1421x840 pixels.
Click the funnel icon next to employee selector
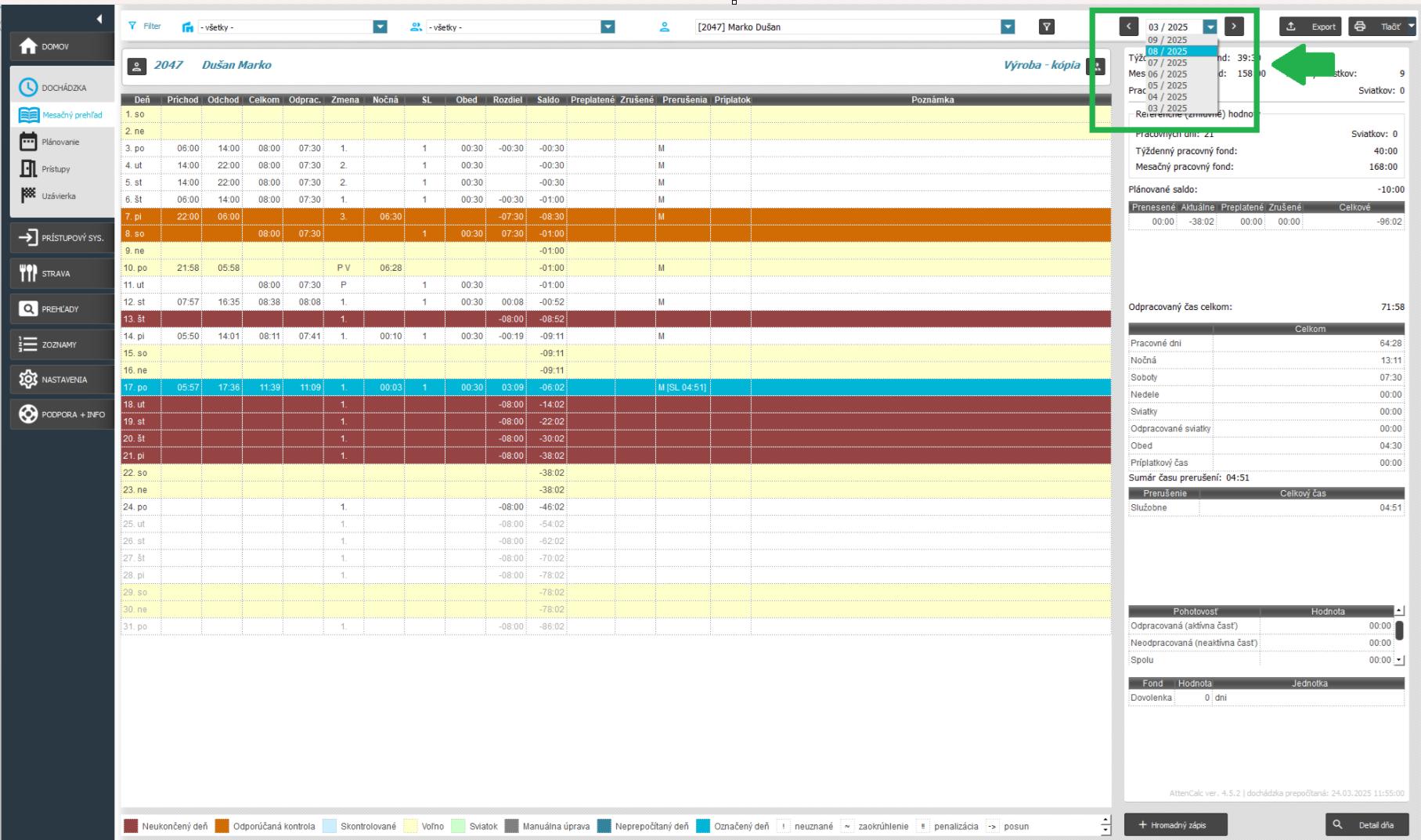coord(1046,27)
